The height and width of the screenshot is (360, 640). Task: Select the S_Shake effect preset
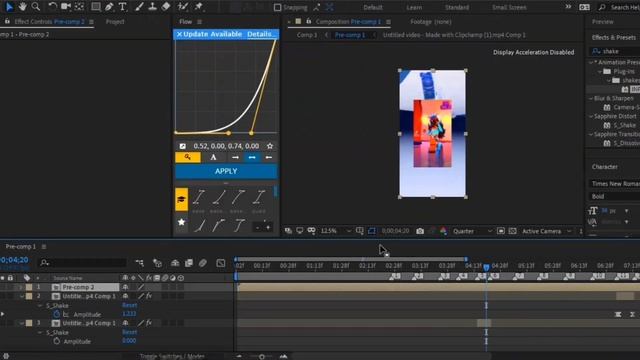[624, 125]
